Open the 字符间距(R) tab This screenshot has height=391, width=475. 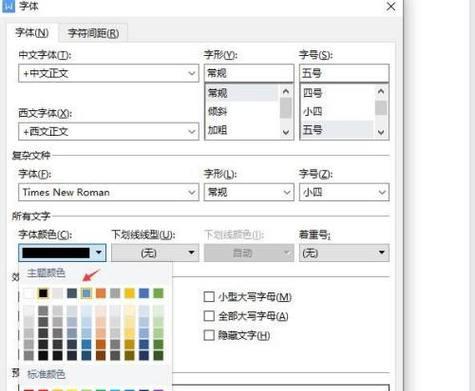(x=93, y=33)
